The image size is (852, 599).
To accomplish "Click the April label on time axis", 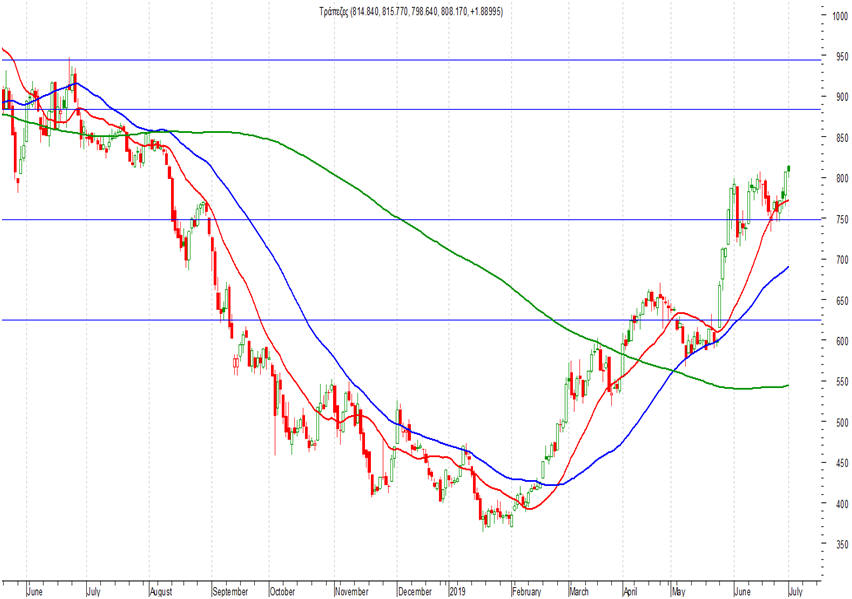I will tap(630, 591).
